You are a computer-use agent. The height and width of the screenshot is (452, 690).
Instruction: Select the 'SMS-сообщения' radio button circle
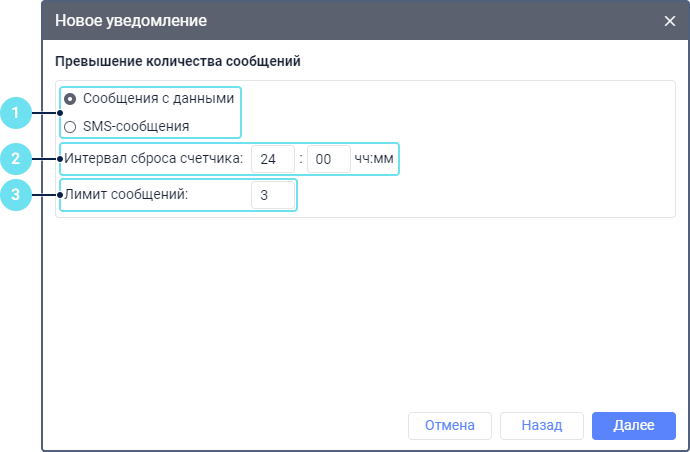(70, 127)
